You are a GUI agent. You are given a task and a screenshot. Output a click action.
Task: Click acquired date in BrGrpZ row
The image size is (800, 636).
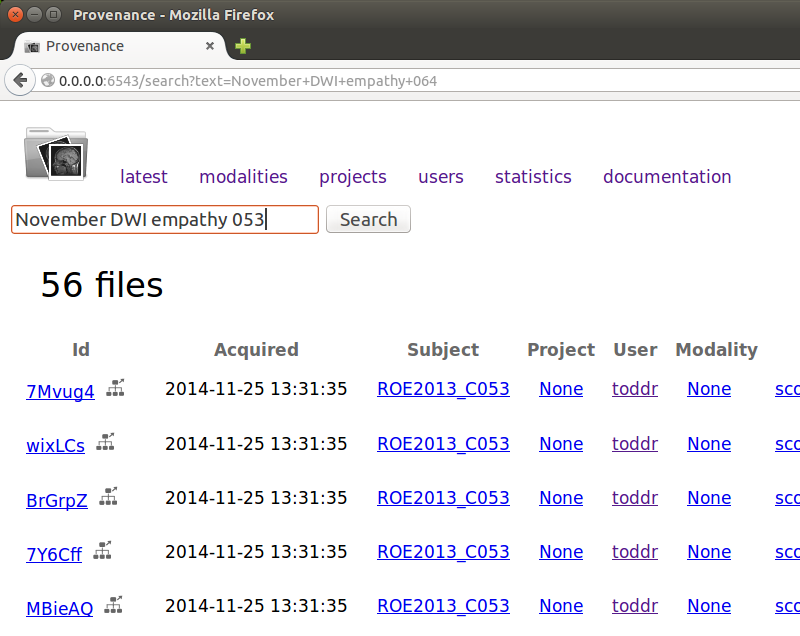pyautogui.click(x=256, y=498)
